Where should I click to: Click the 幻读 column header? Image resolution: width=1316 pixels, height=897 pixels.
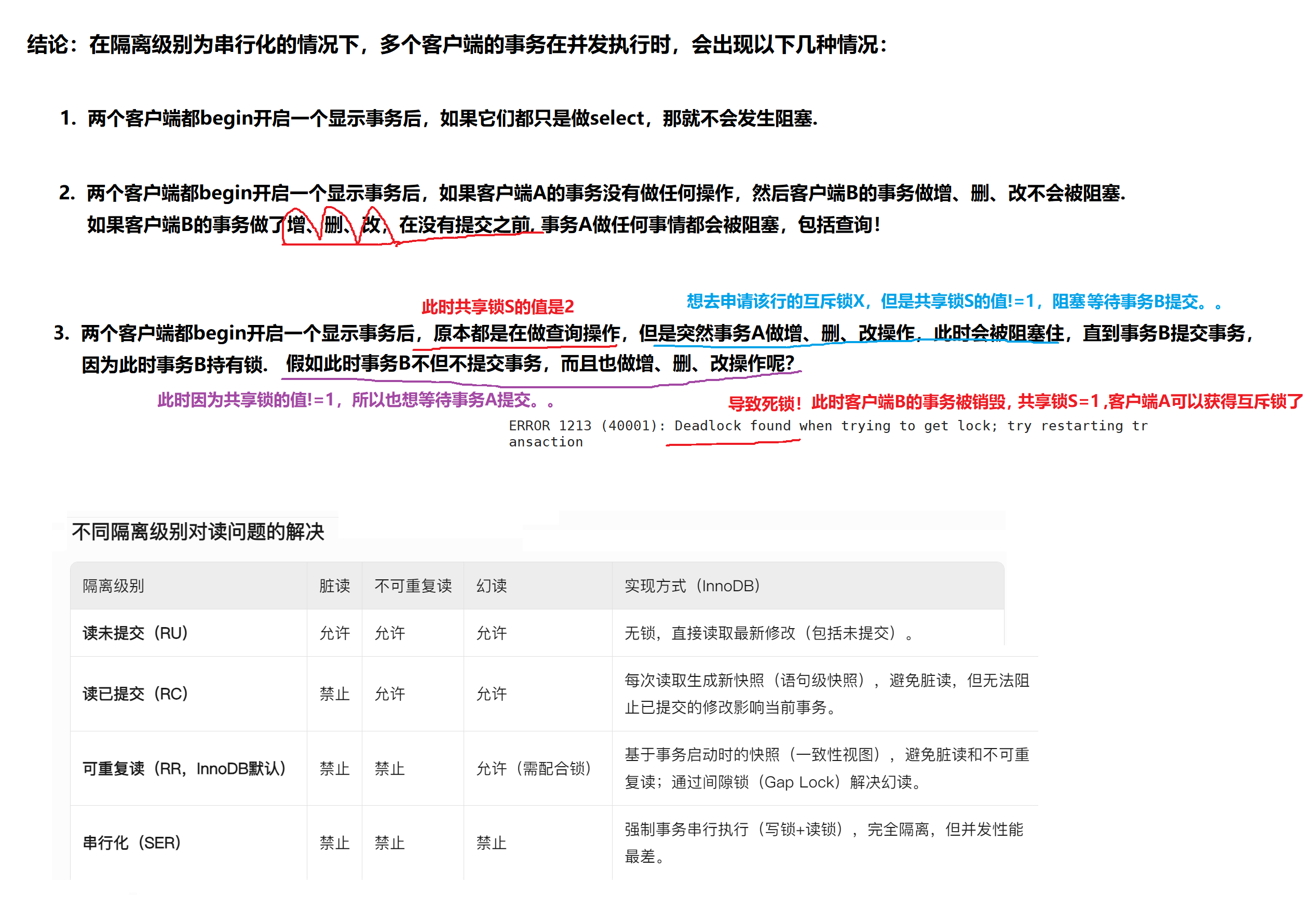(492, 587)
